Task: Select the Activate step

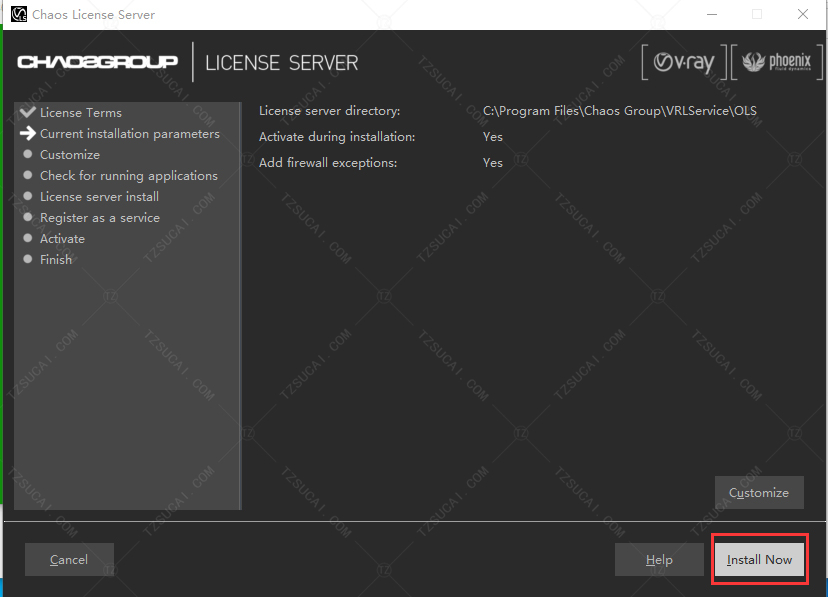Action: pos(62,239)
